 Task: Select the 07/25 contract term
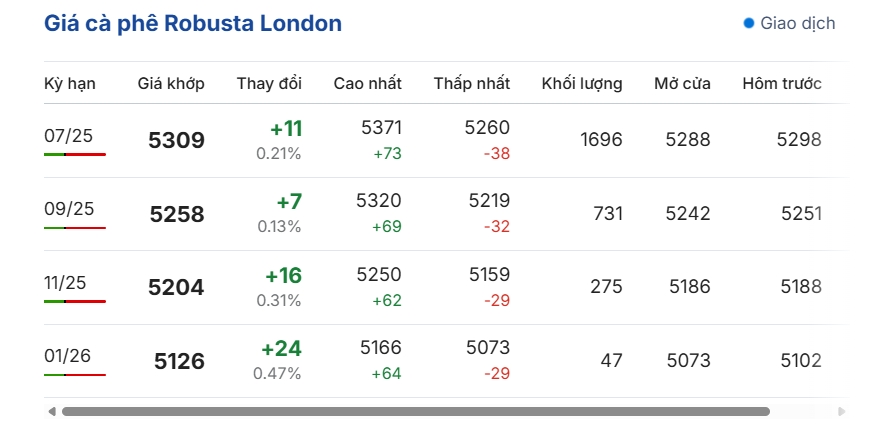69,136
